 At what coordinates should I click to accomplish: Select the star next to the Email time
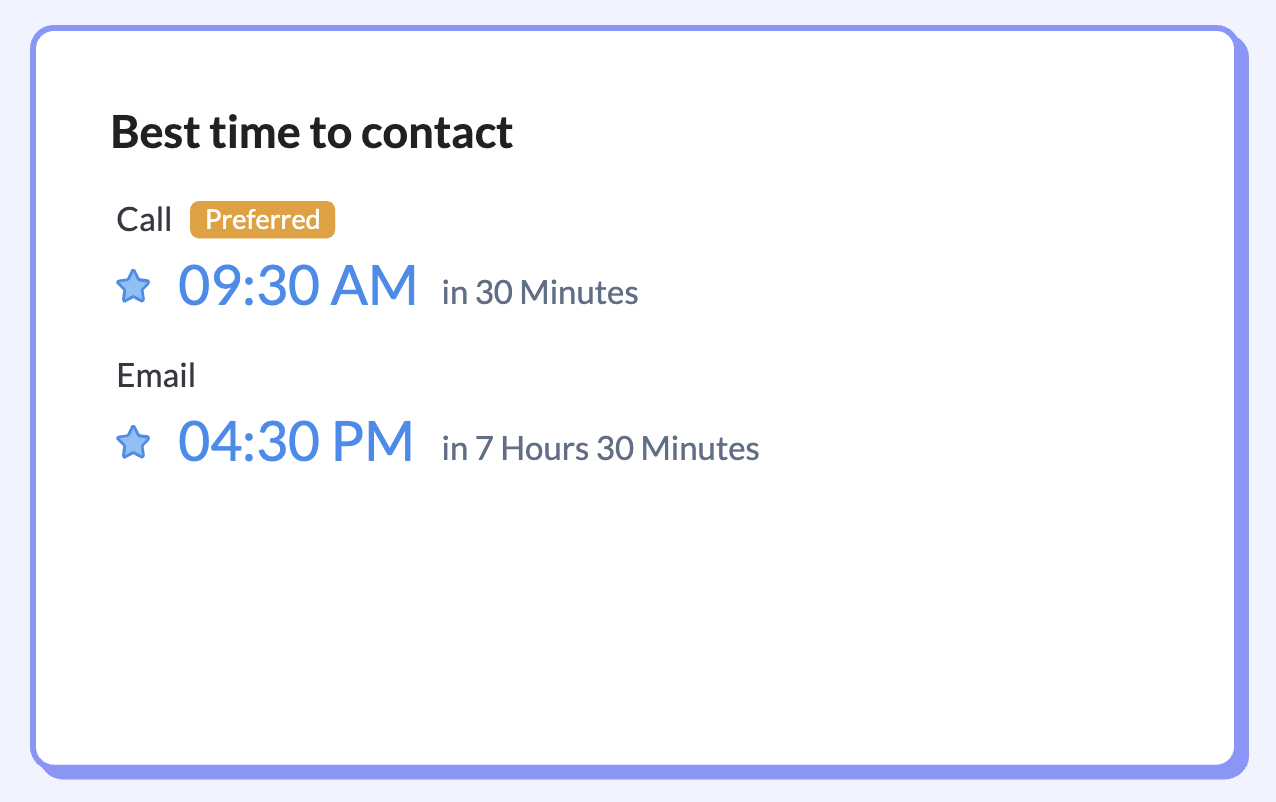133,442
